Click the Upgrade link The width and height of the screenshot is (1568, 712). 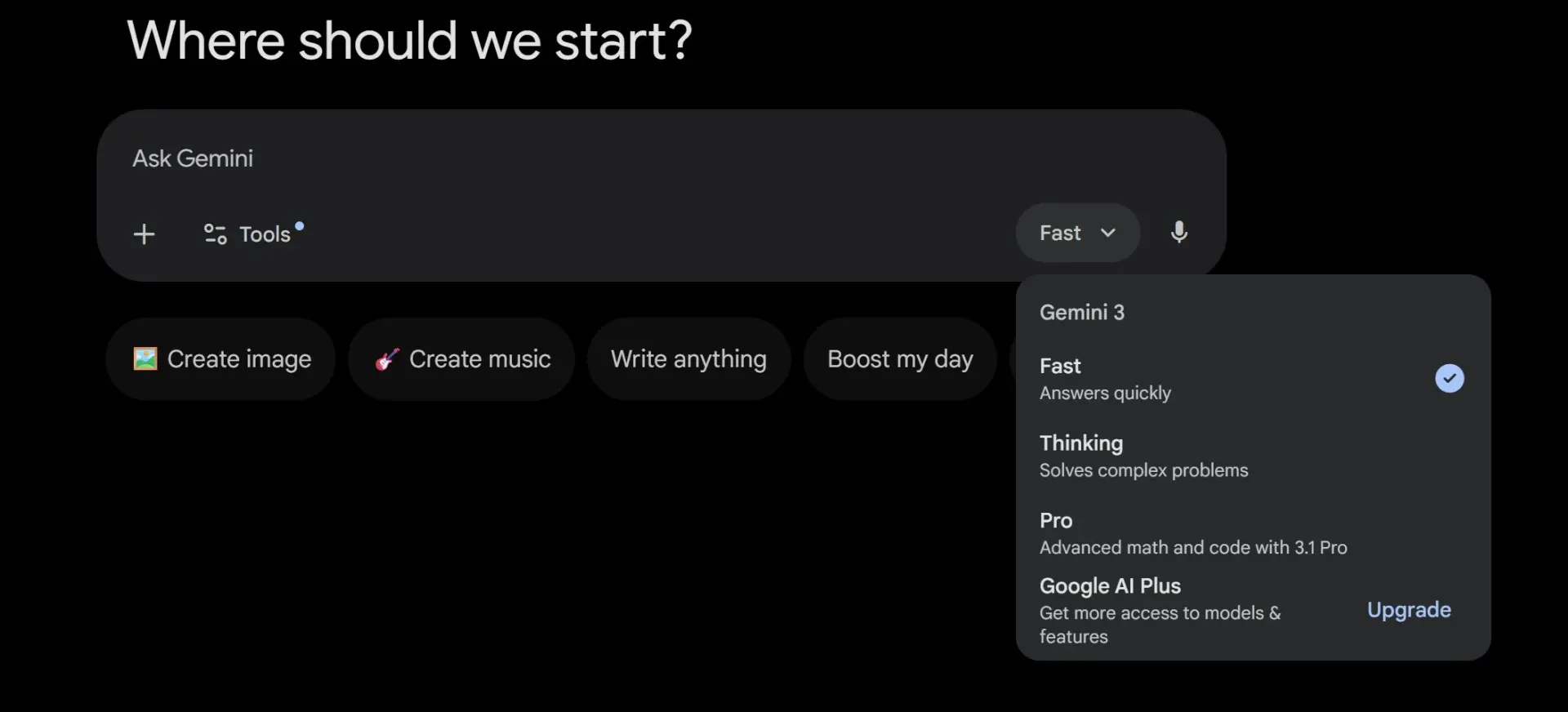(1409, 610)
